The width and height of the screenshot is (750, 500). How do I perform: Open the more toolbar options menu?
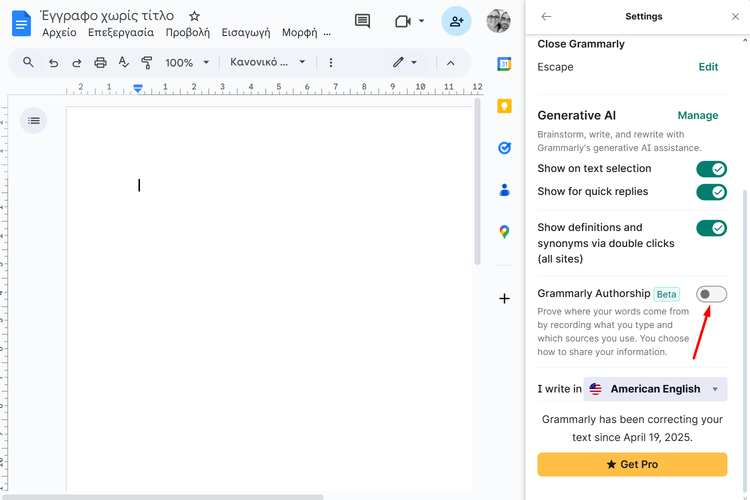331,63
